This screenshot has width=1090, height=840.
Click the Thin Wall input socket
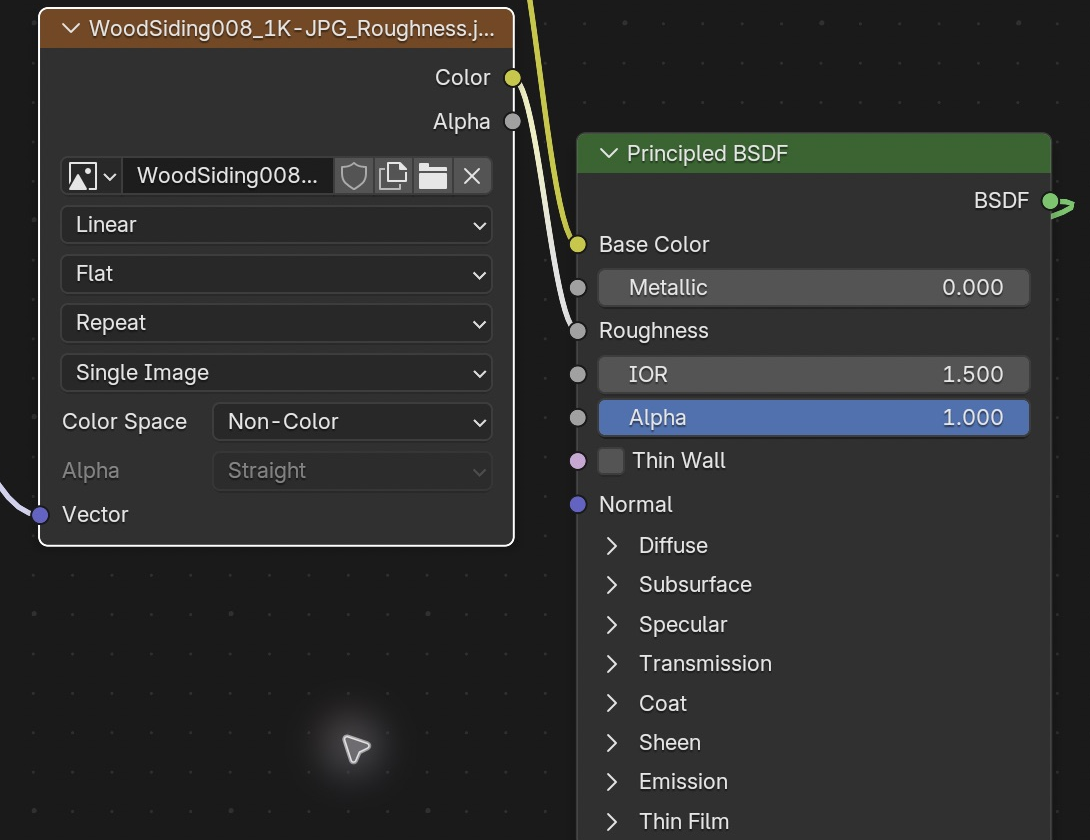pos(578,461)
